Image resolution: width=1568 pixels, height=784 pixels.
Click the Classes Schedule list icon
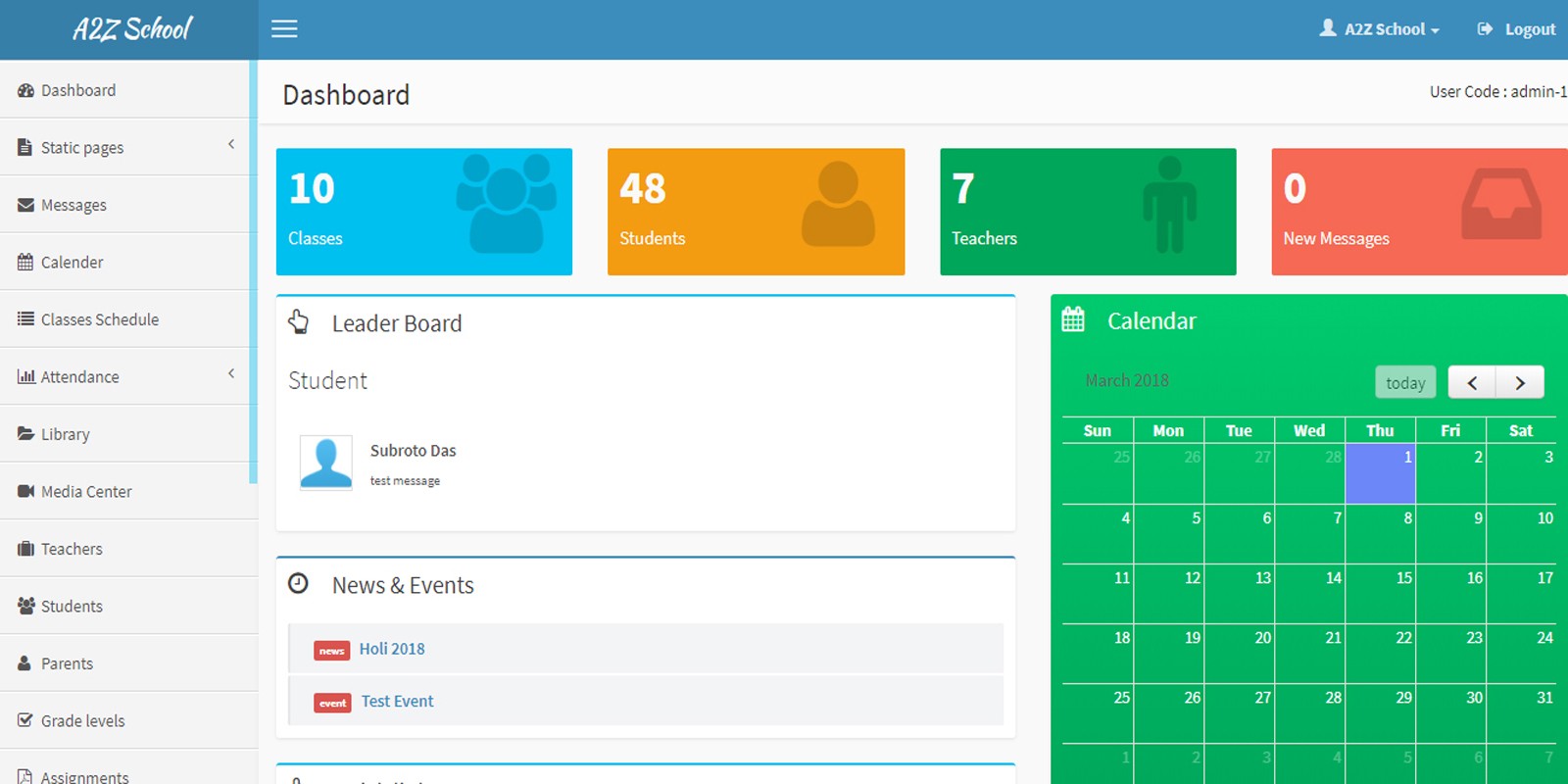pos(25,319)
